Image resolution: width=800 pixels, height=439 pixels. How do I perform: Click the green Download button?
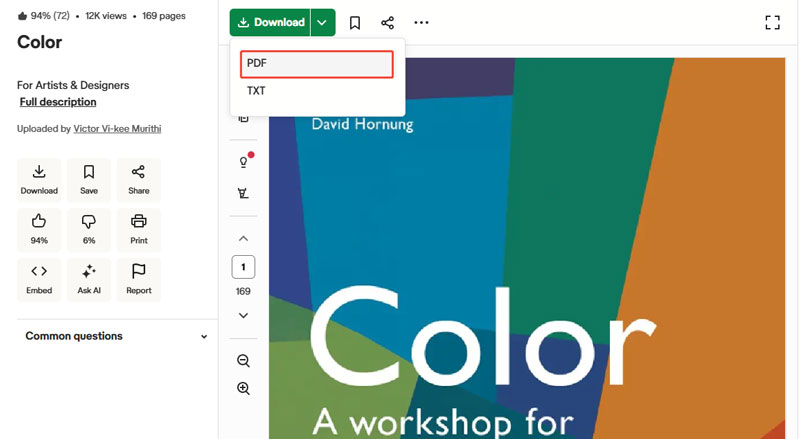[x=270, y=22]
